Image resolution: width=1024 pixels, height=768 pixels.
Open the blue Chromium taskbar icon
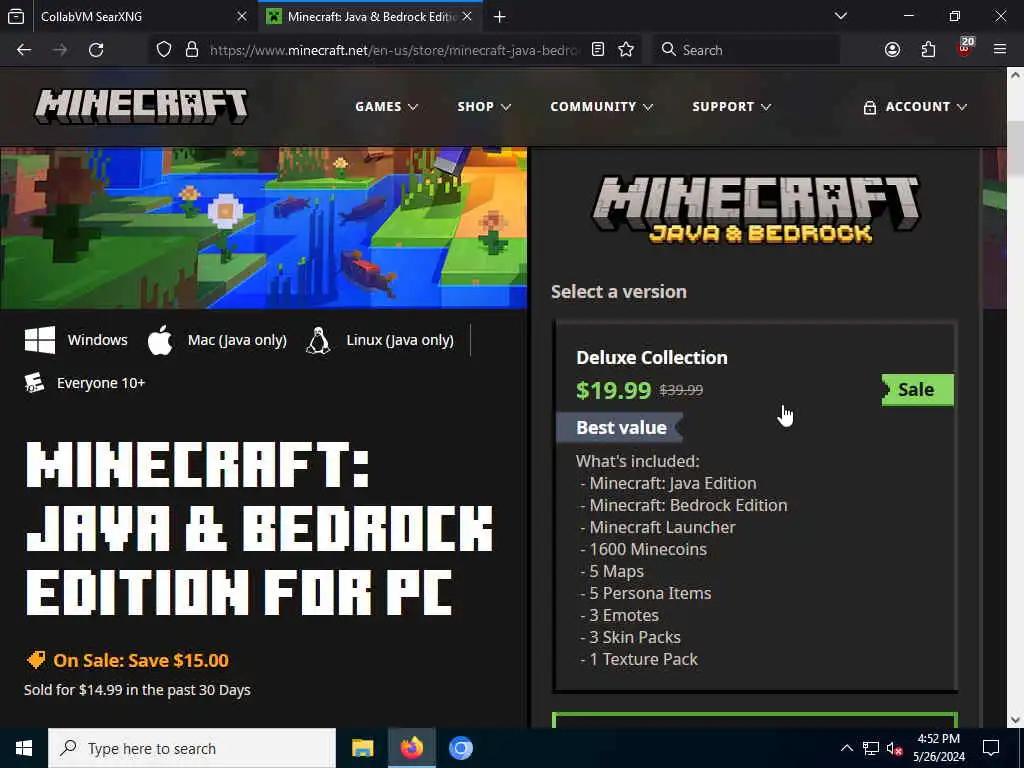click(x=460, y=748)
